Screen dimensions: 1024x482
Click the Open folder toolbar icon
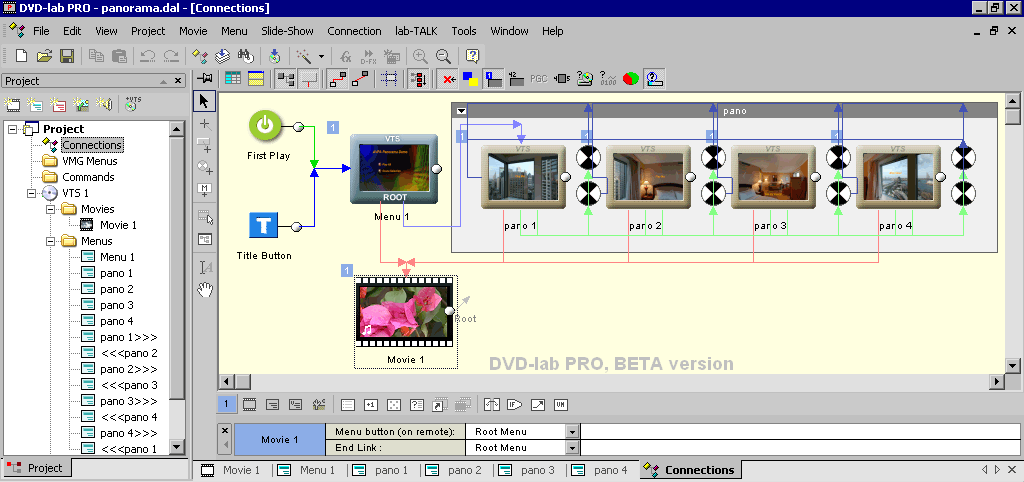coord(44,56)
